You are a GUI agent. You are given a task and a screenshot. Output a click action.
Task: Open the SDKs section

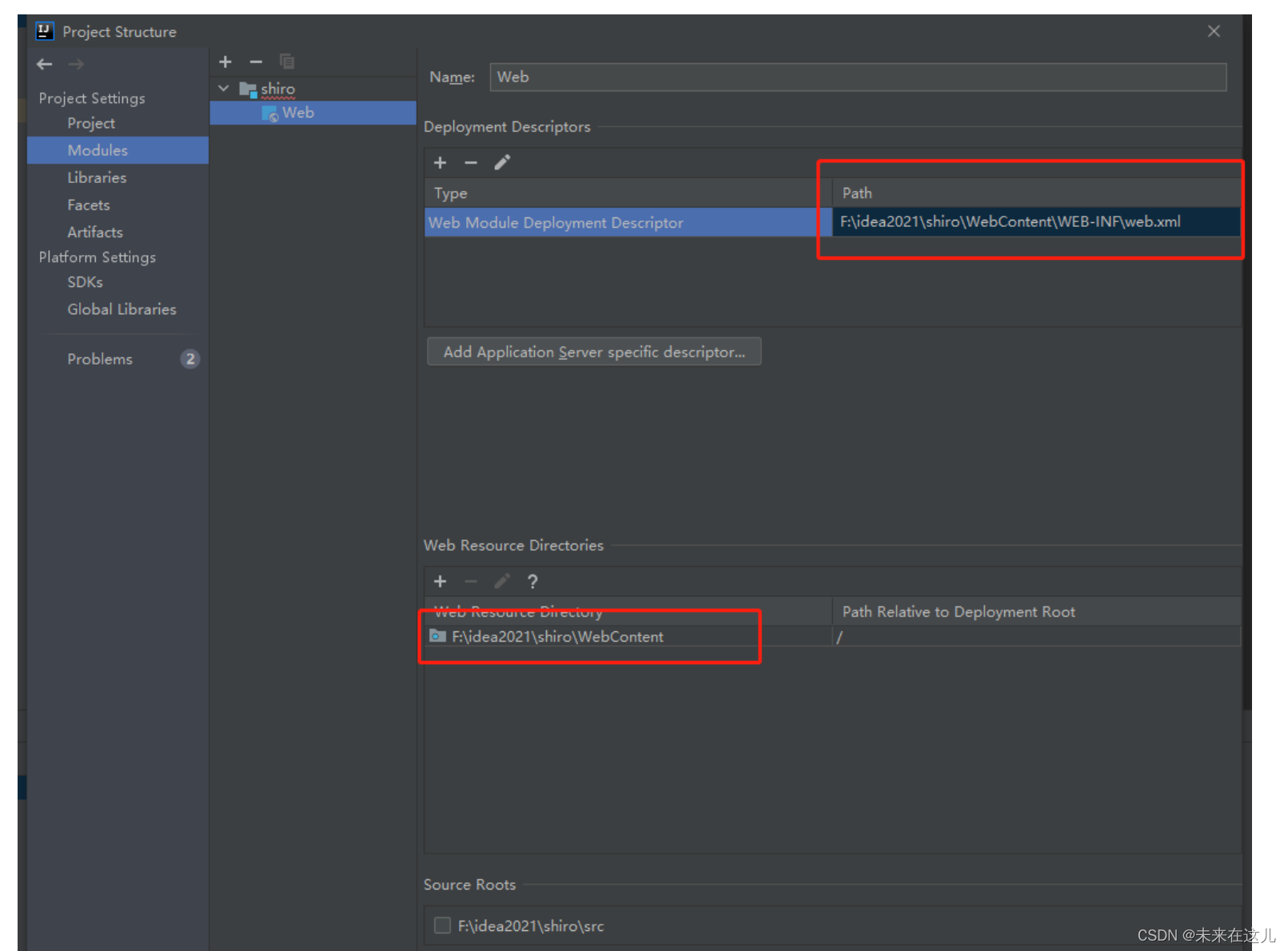85,282
